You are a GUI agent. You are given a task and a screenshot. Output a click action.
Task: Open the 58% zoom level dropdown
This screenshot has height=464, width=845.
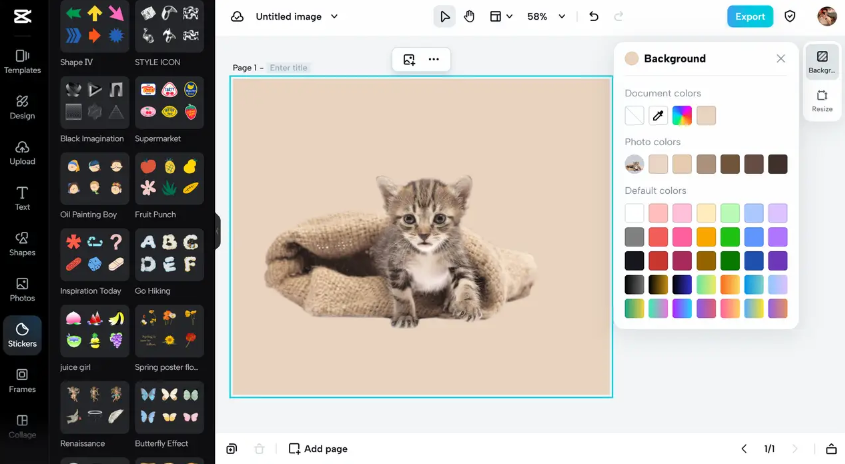coord(546,16)
